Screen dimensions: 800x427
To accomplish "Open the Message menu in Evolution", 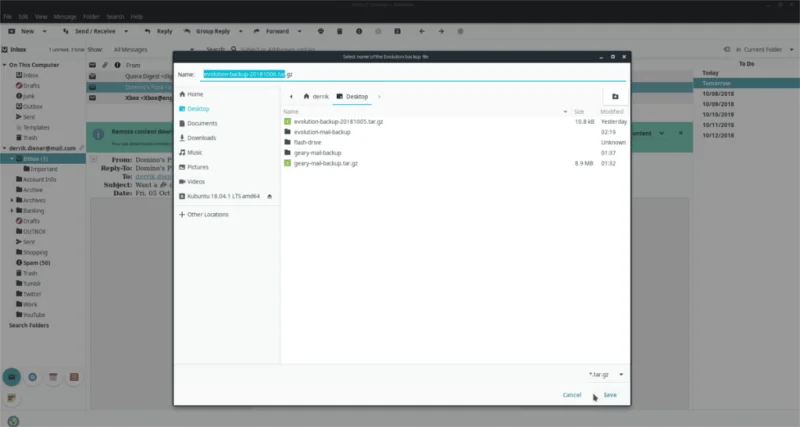I will point(65,16).
